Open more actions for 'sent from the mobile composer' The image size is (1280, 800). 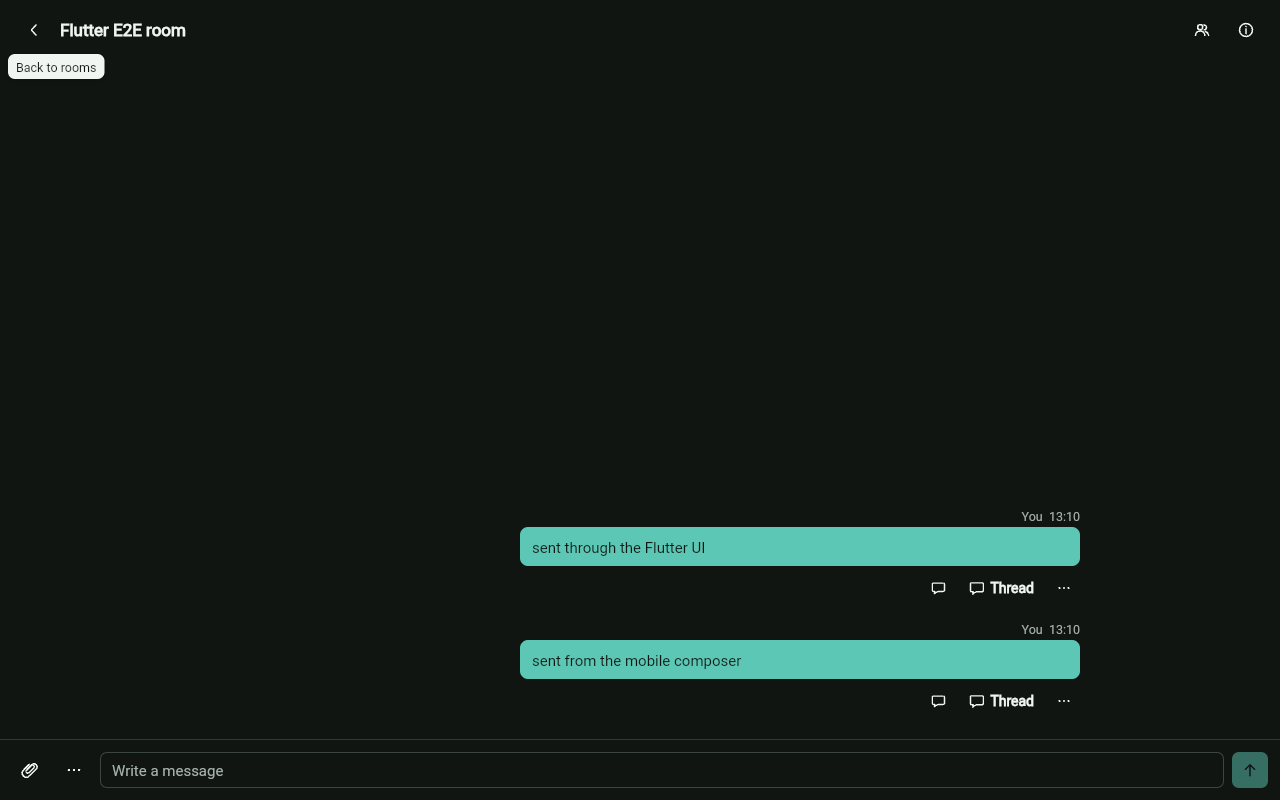point(1064,701)
